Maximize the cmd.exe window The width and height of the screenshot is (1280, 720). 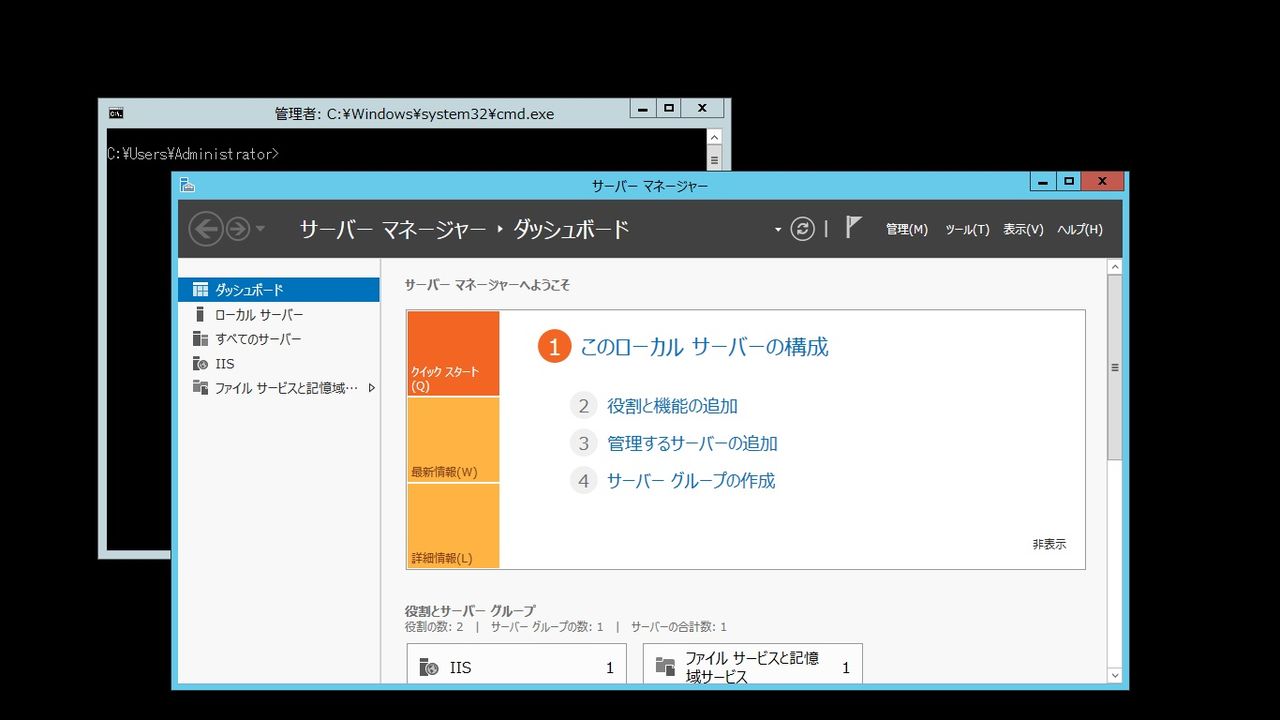[x=669, y=108]
